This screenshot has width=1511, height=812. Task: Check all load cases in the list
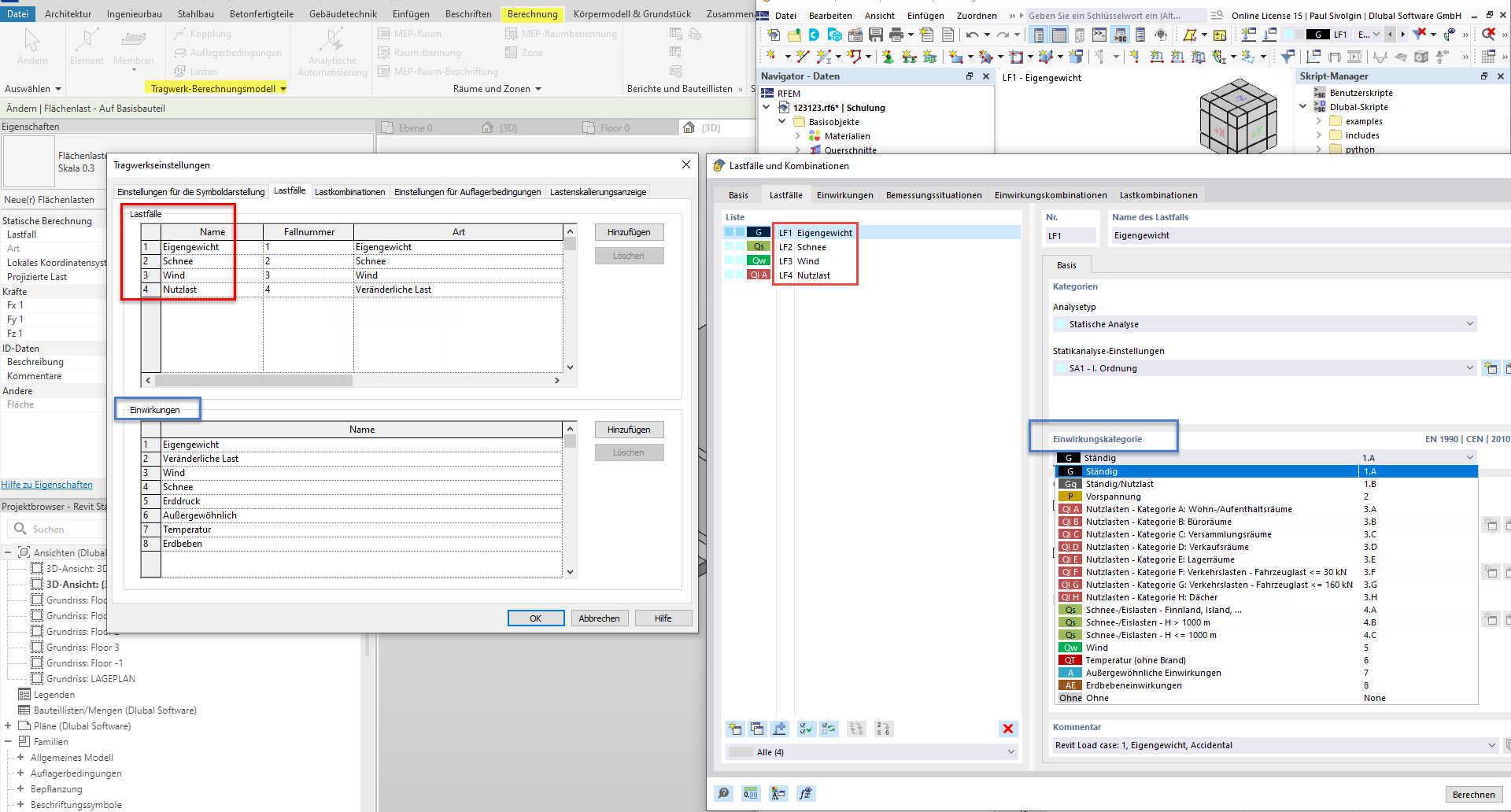click(x=806, y=729)
